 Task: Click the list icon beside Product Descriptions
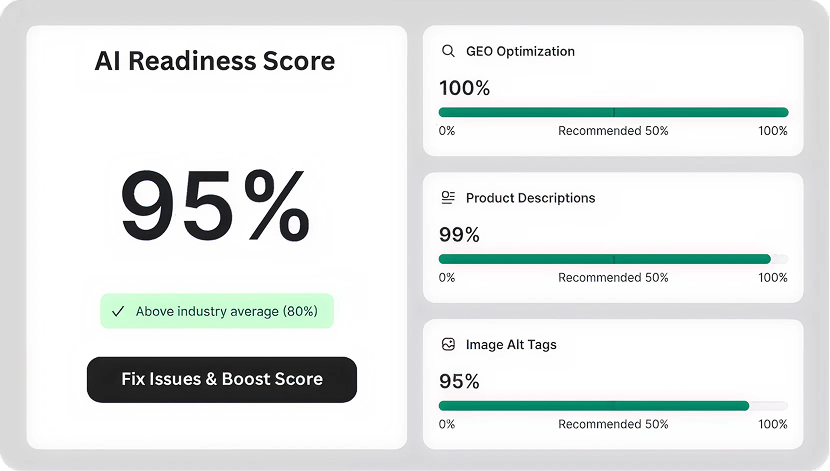[448, 198]
